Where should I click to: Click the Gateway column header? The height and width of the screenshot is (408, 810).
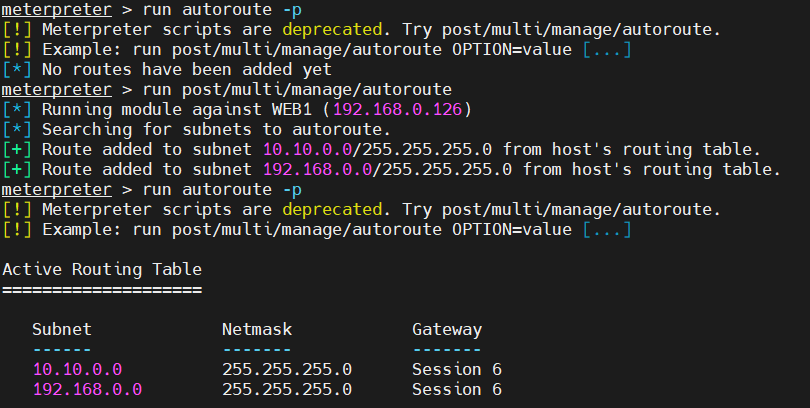tap(447, 329)
